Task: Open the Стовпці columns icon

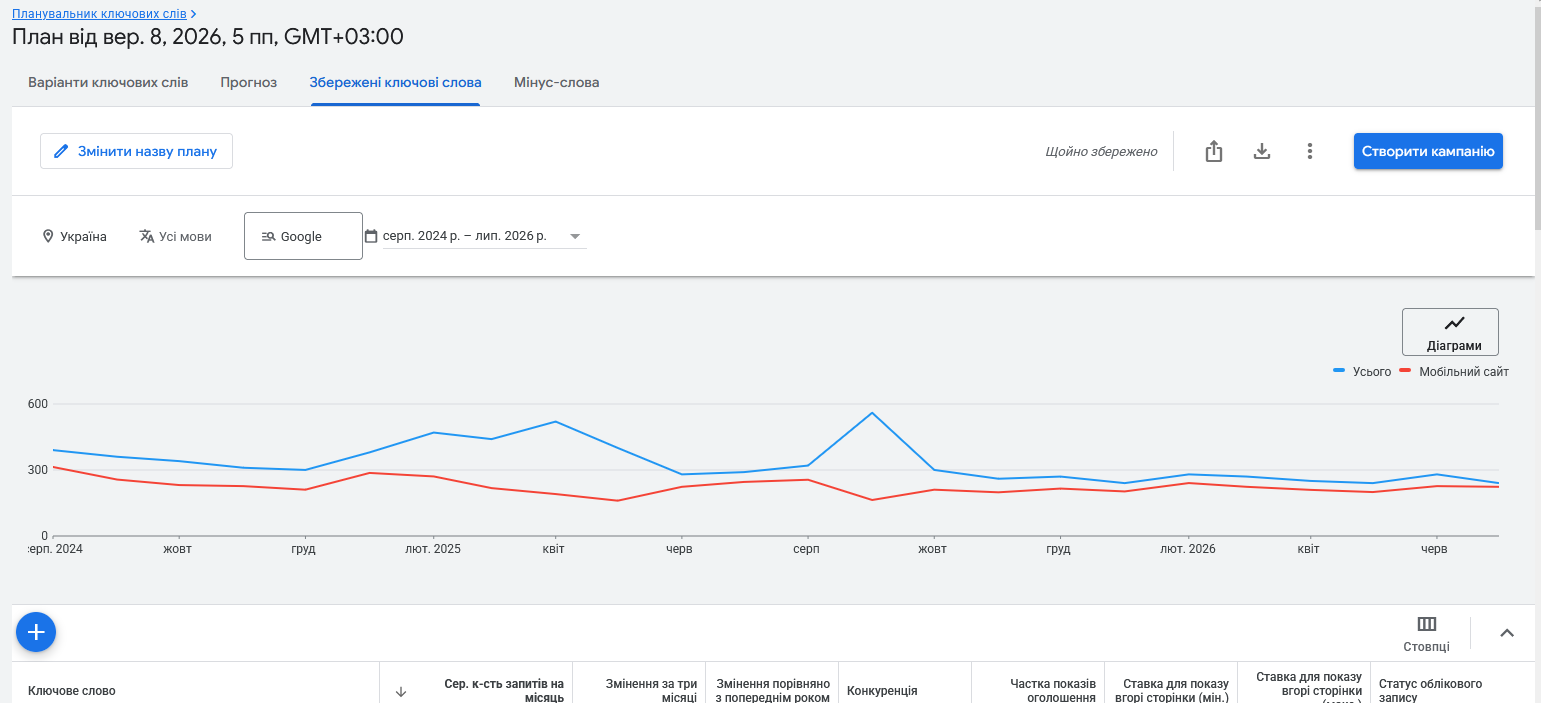Action: [1427, 634]
